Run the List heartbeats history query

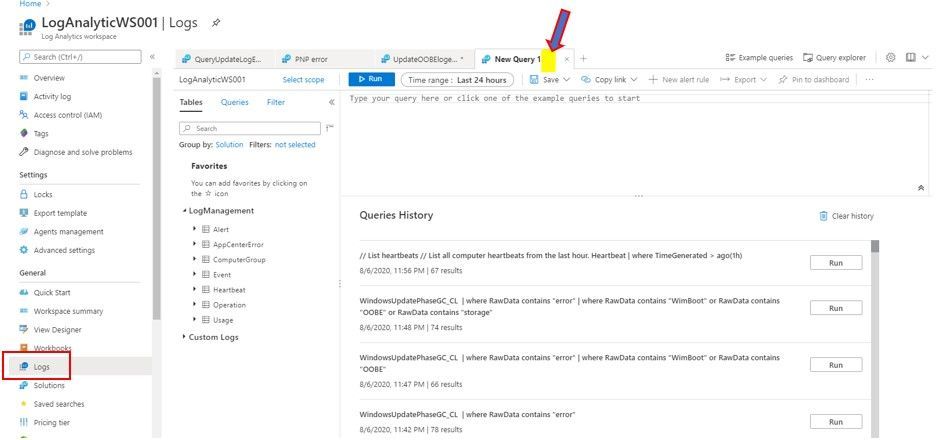[x=836, y=263]
